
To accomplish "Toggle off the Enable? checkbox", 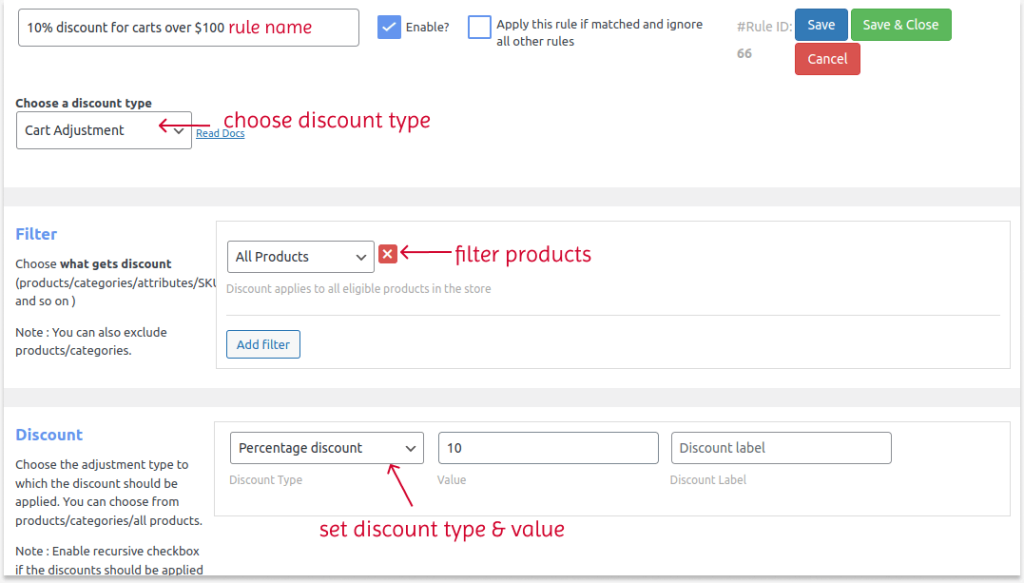I will coord(389,27).
